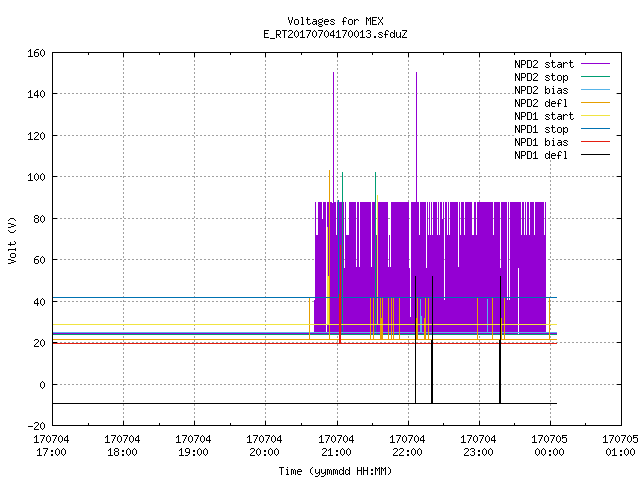Click the NPD1 stop blue legend line
Screen dimensions: 640x480
(595, 129)
